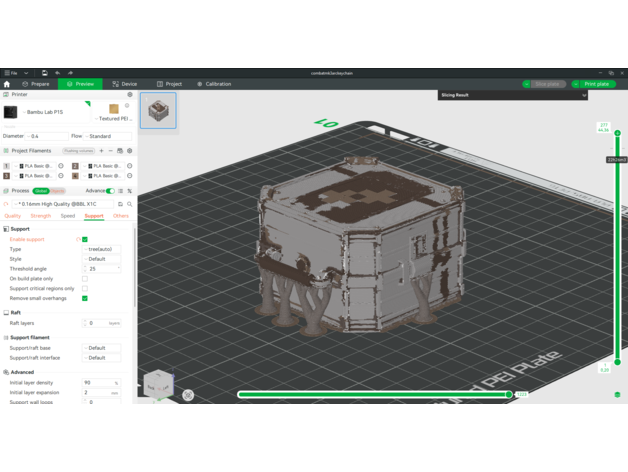Open the Quality settings tab

pyautogui.click(x=12, y=216)
